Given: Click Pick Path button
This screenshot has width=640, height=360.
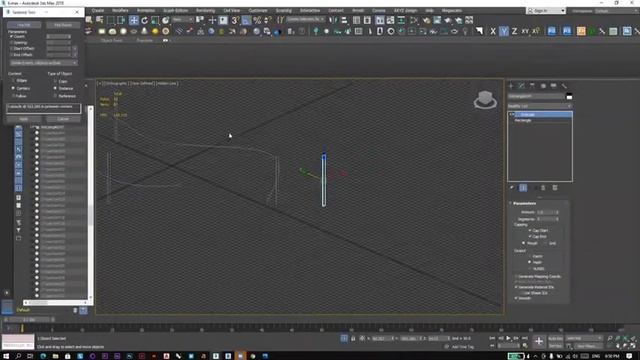Looking at the screenshot, I should point(24,25).
